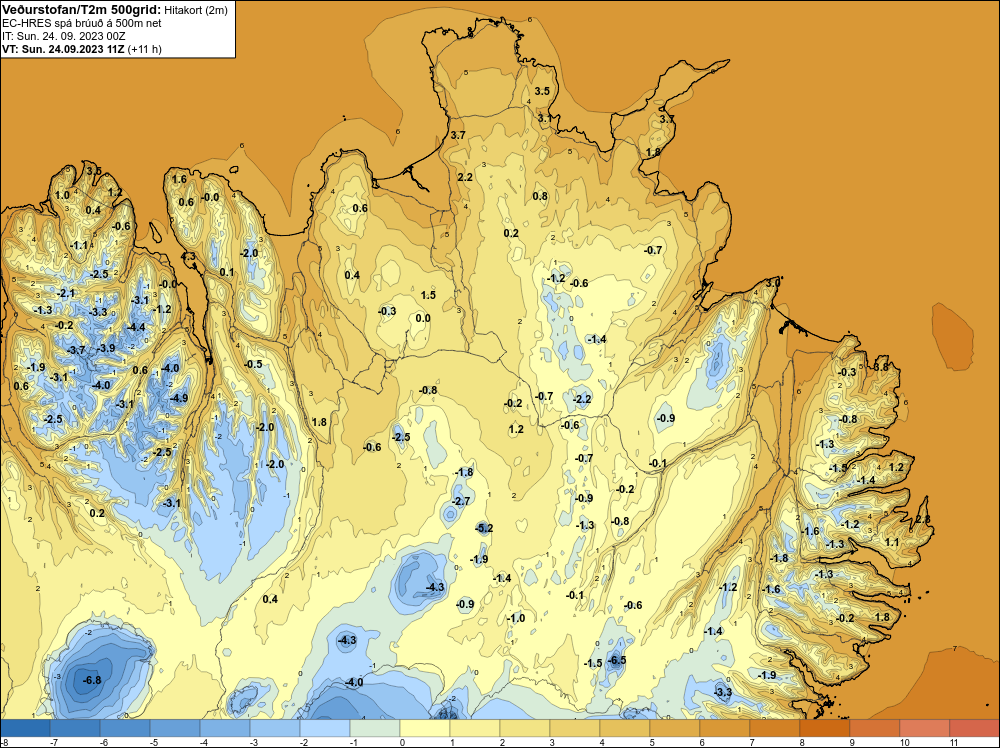Click the red swatch right of legend label 11

coord(974,728)
